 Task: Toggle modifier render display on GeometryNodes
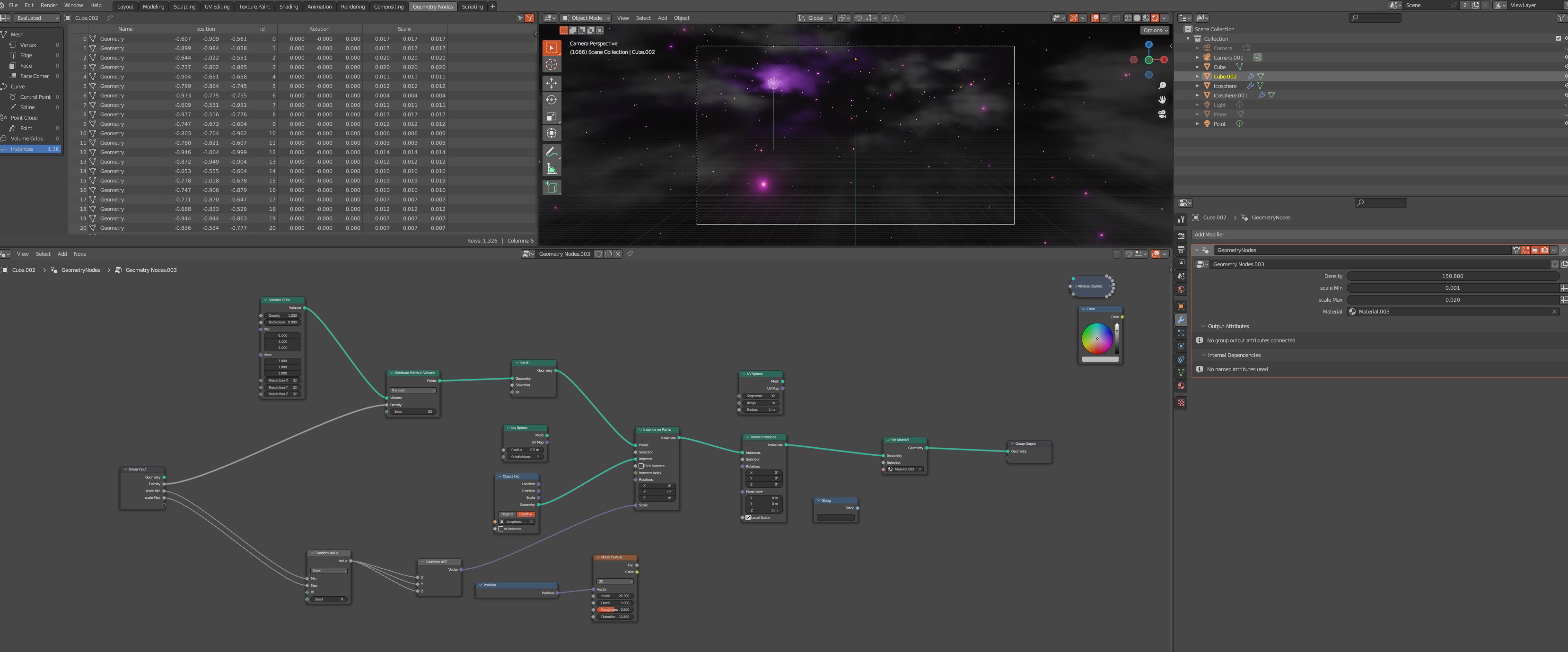1544,250
